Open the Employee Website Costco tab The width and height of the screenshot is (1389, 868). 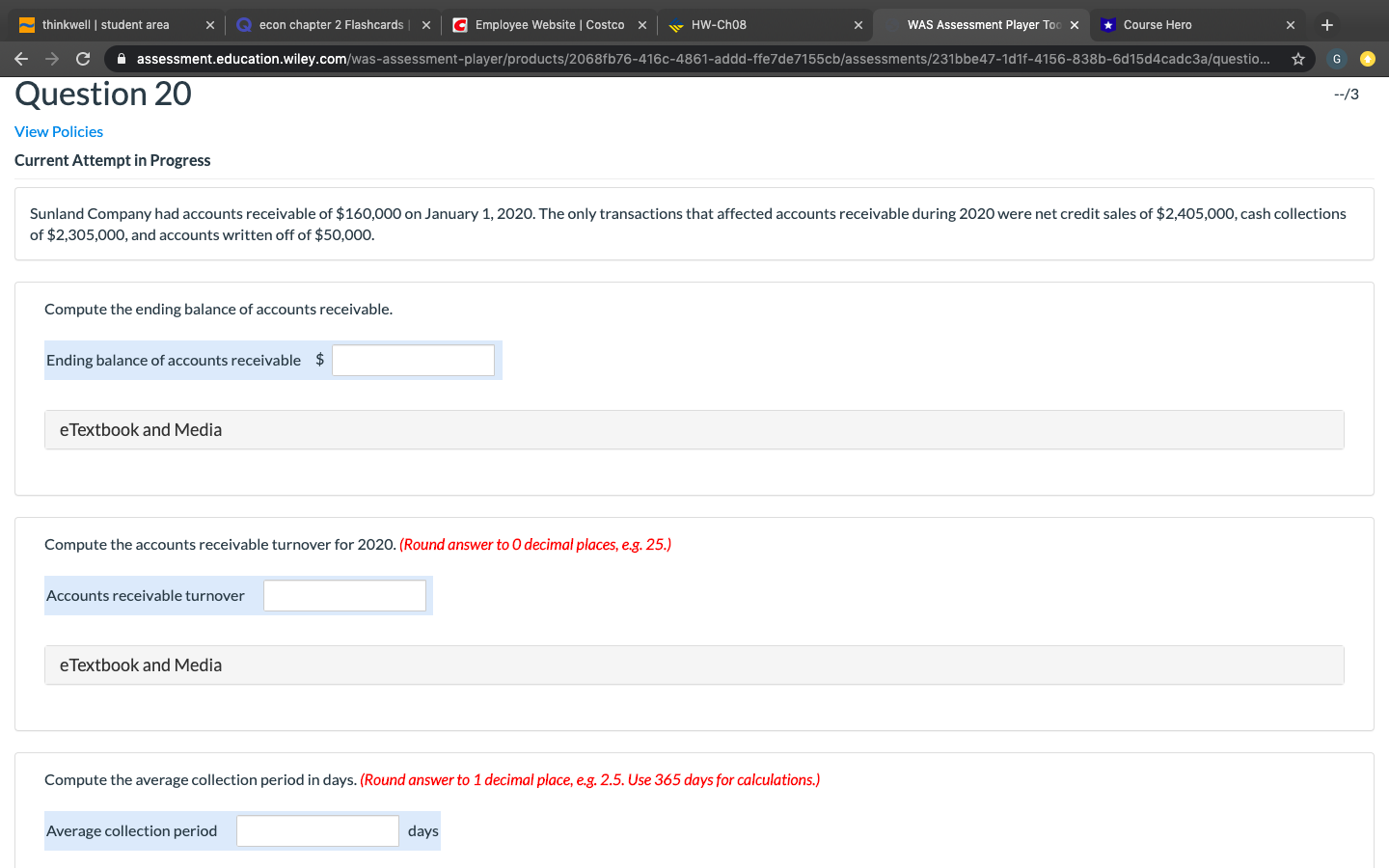[545, 24]
